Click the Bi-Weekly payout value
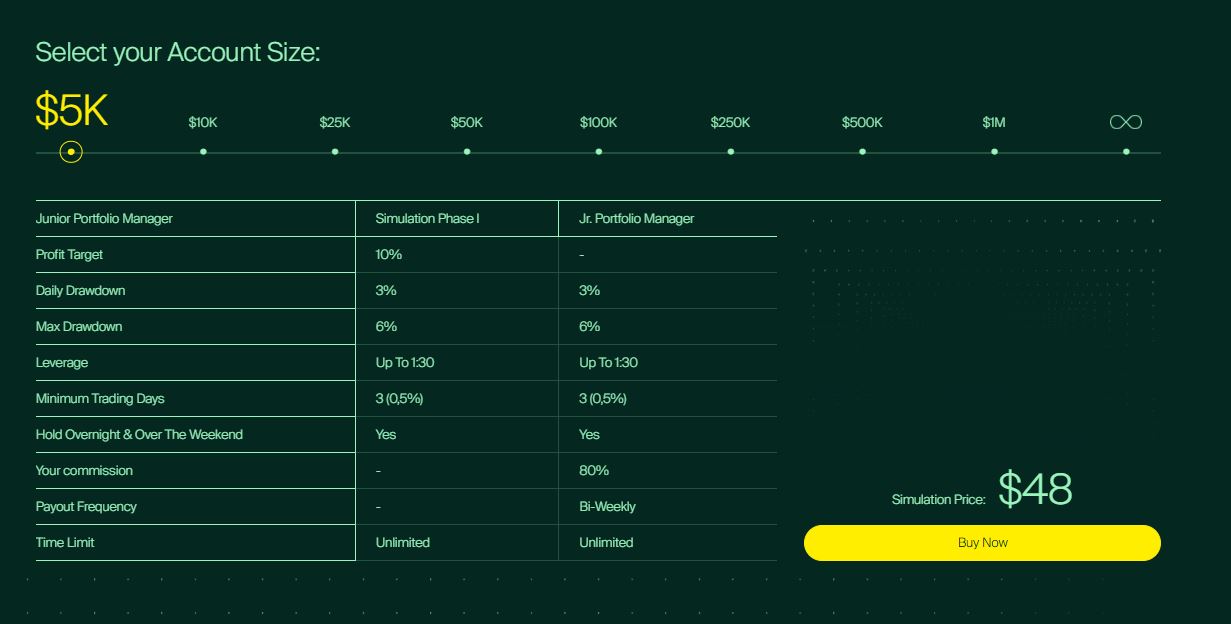This screenshot has width=1231, height=624. click(x=607, y=507)
